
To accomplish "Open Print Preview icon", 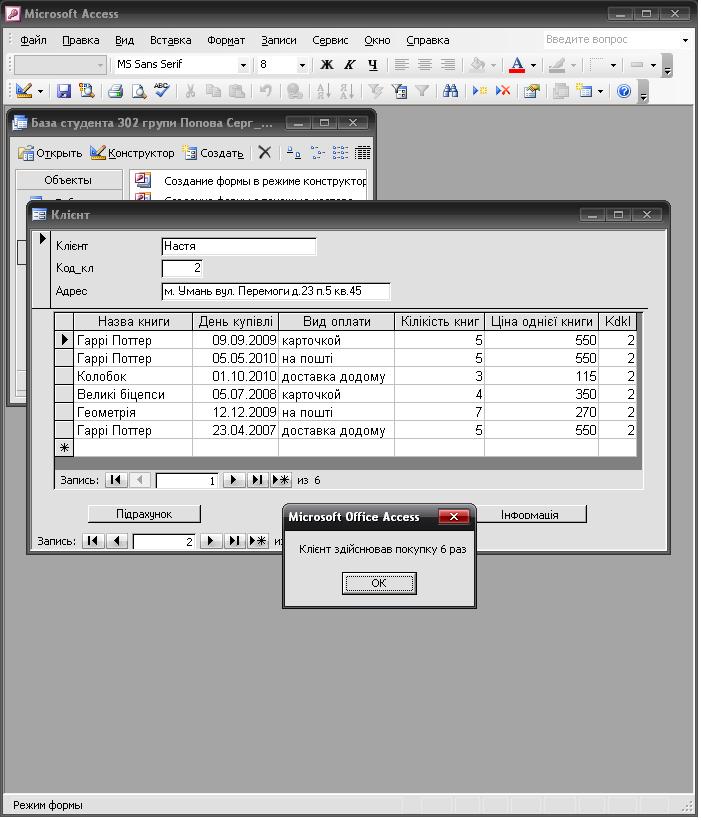I will pos(139,92).
